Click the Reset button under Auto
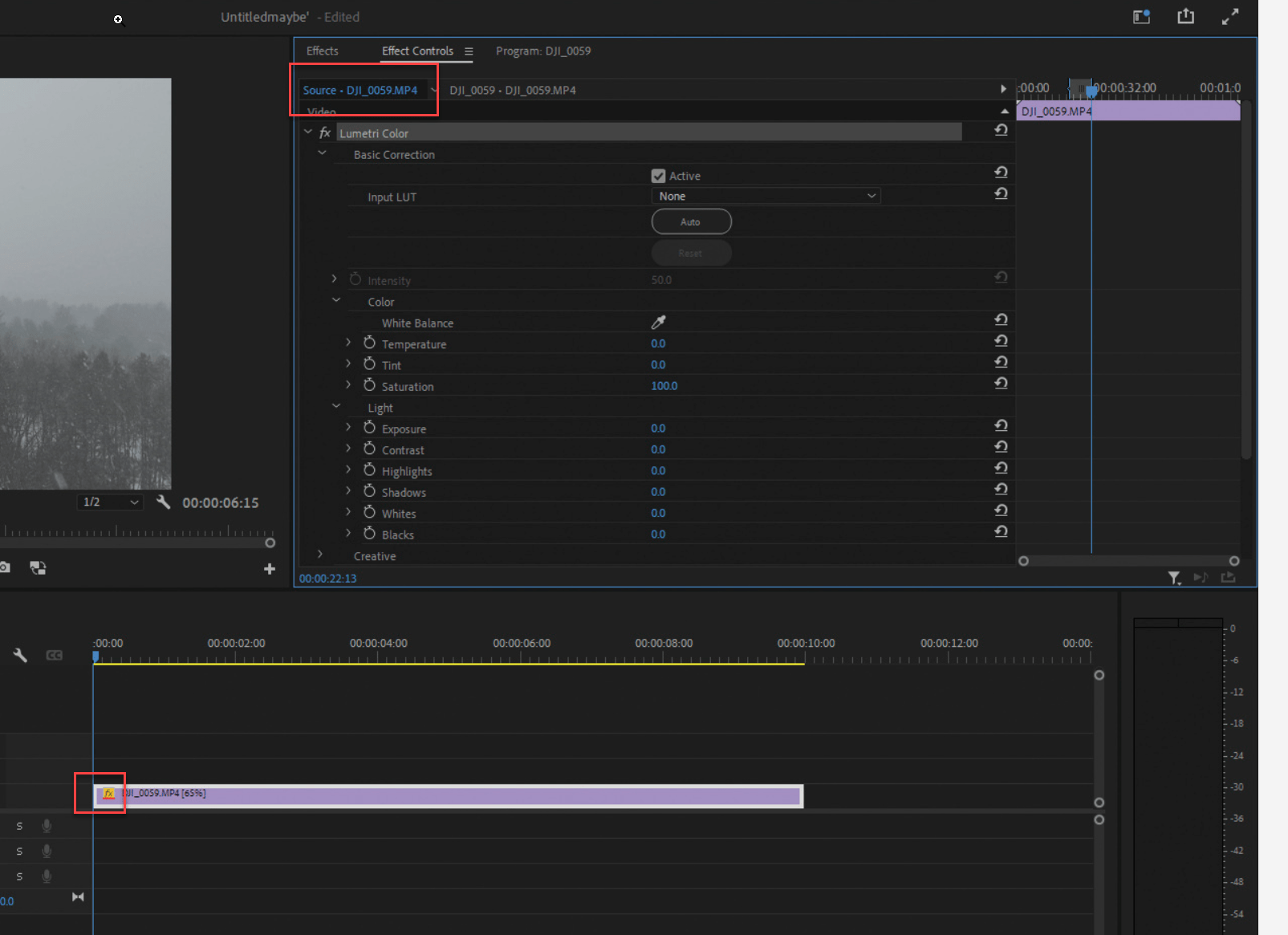Screen dimensions: 1288x935 point(691,253)
